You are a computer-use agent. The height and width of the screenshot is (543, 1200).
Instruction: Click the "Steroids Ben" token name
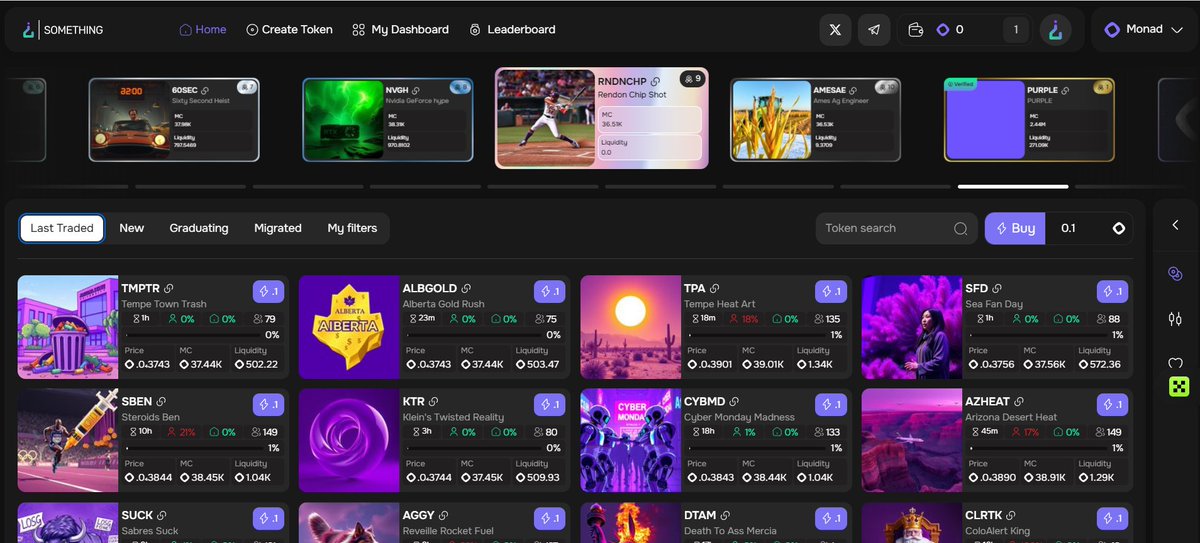[x=151, y=417]
